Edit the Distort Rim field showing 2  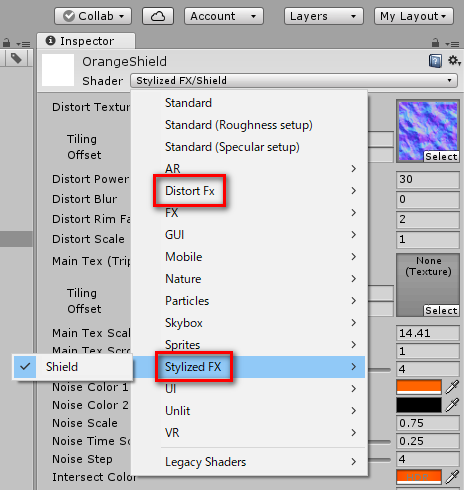click(428, 219)
